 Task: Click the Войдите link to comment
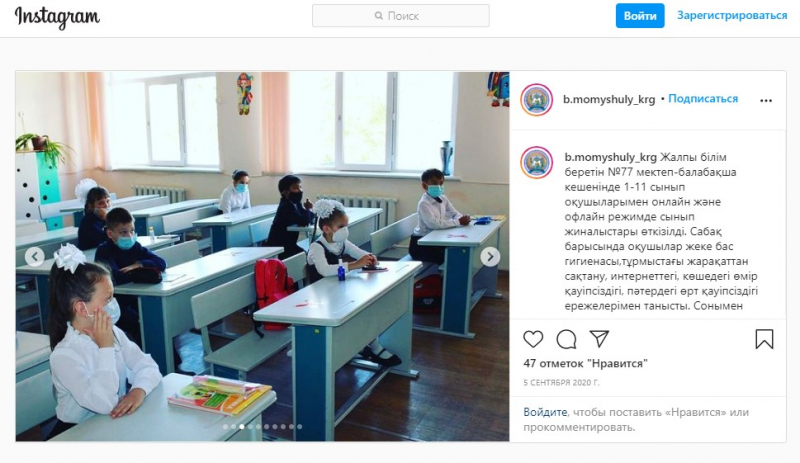[x=545, y=412]
